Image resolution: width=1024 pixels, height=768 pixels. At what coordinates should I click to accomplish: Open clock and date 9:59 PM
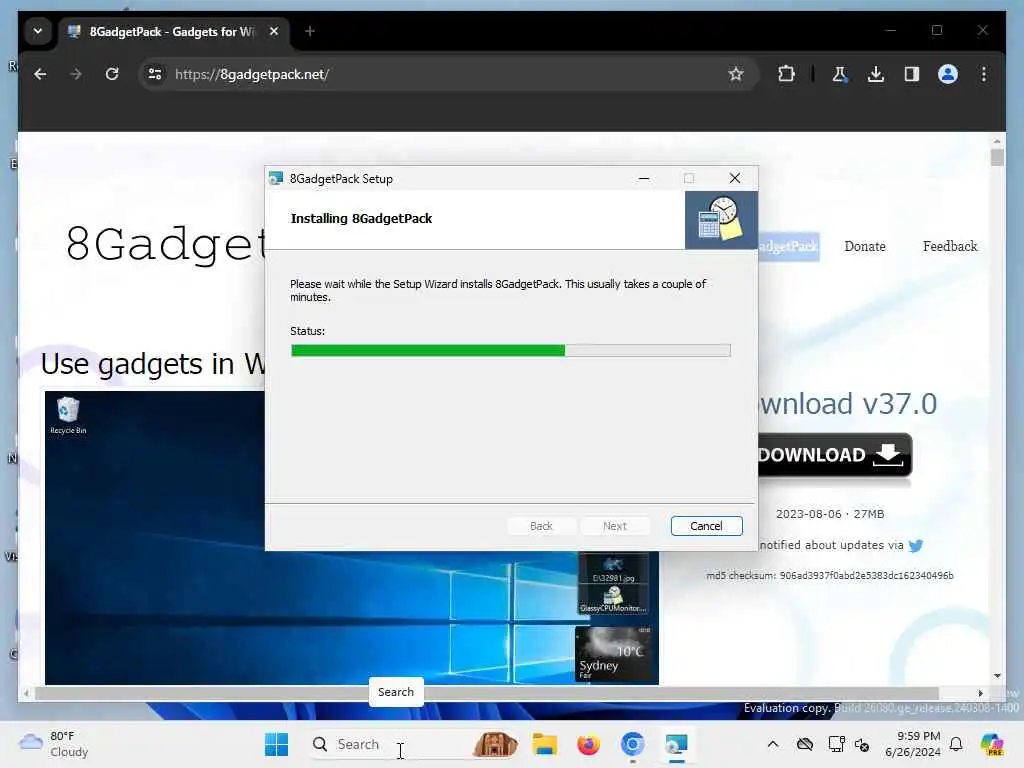pyautogui.click(x=913, y=744)
